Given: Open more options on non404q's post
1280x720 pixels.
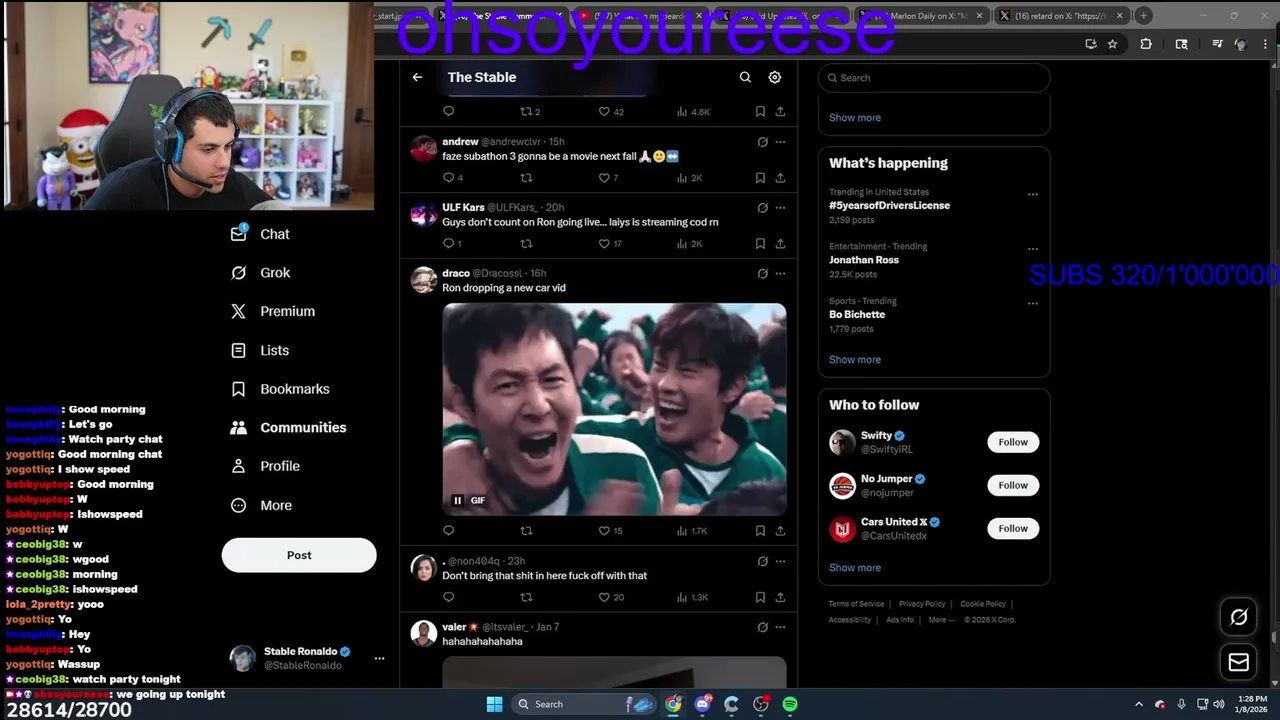Looking at the screenshot, I should coord(780,561).
